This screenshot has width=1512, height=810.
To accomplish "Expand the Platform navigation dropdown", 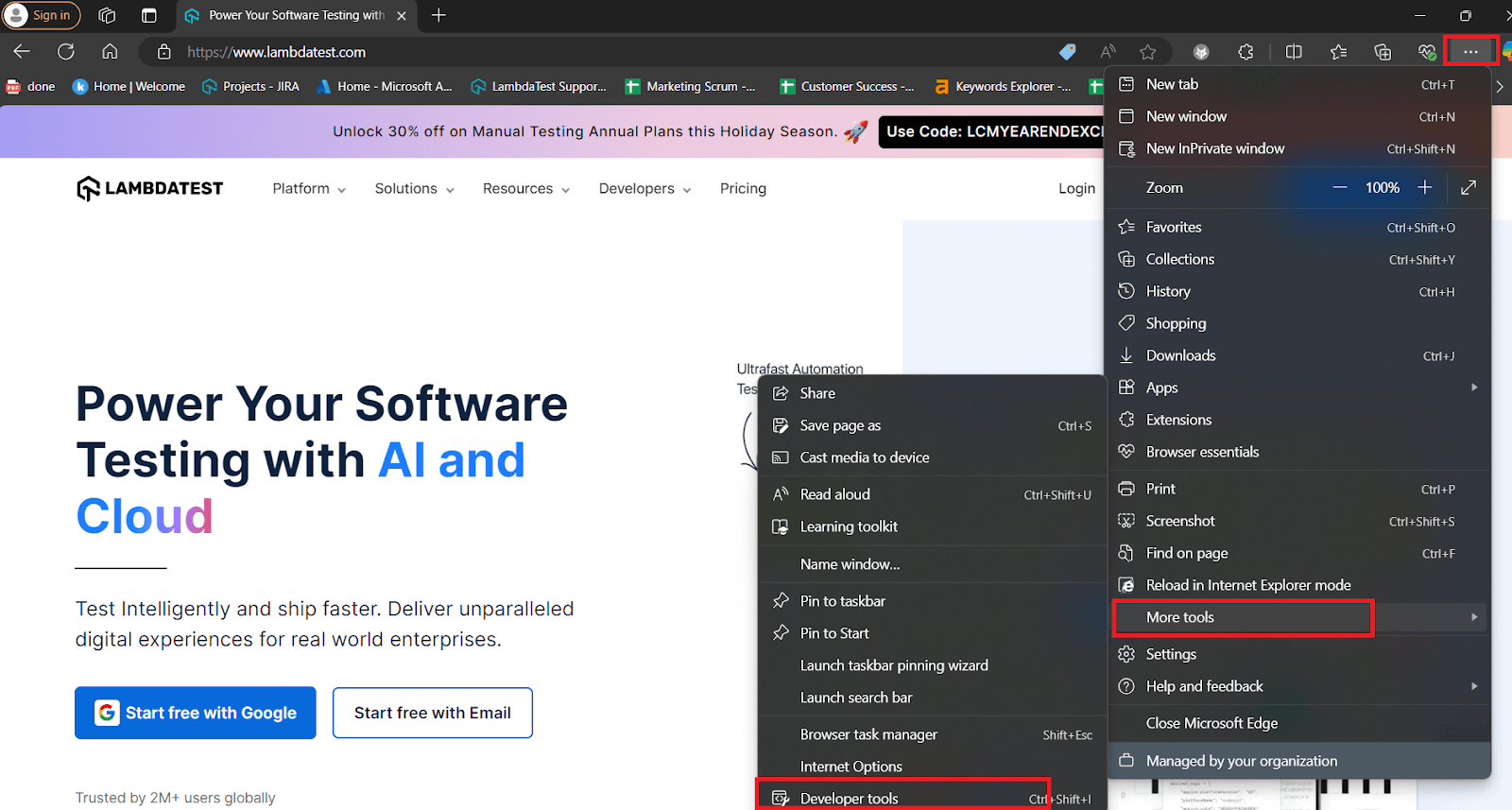I will point(309,188).
